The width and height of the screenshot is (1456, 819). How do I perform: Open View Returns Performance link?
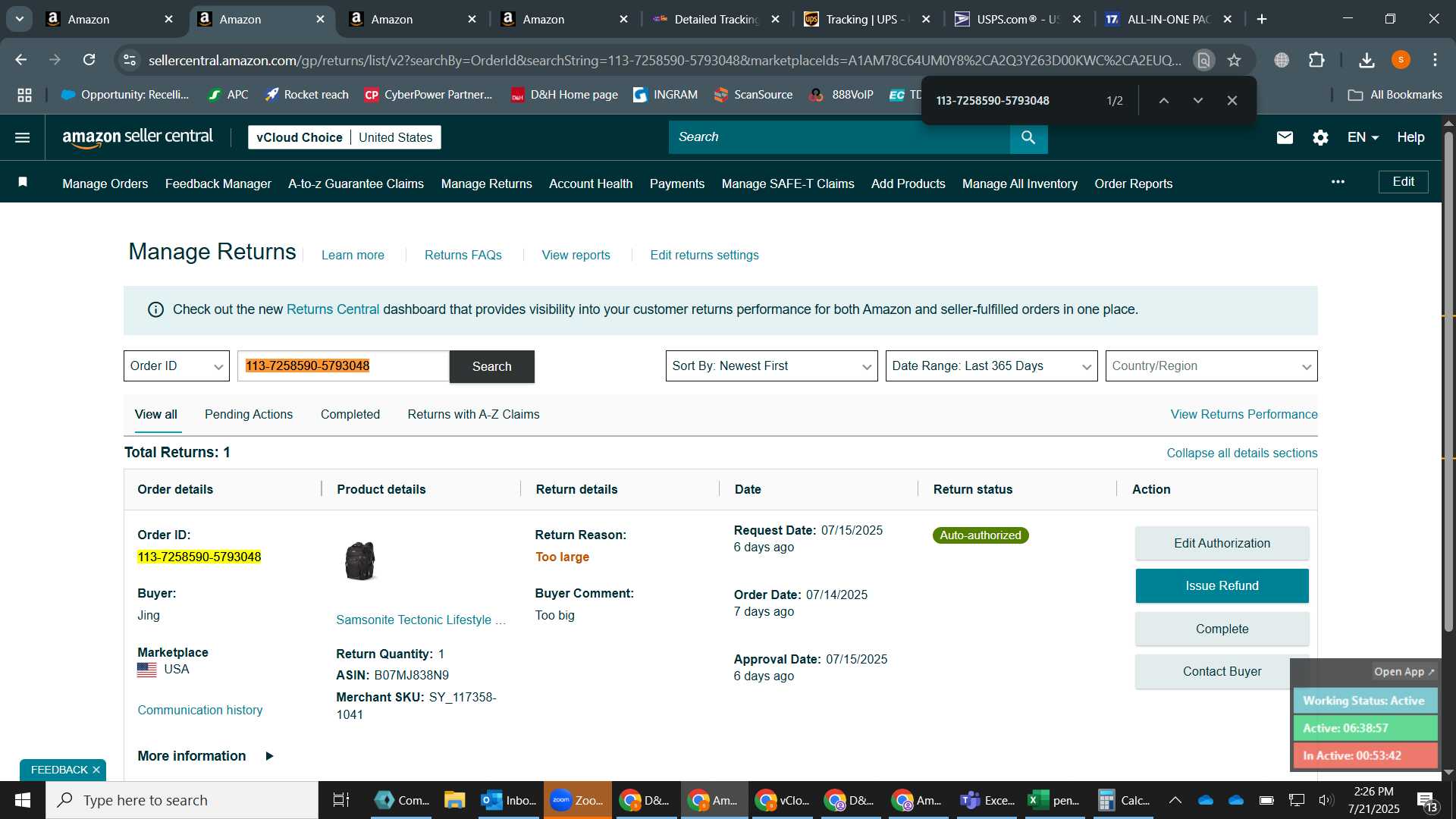pos(1244,414)
